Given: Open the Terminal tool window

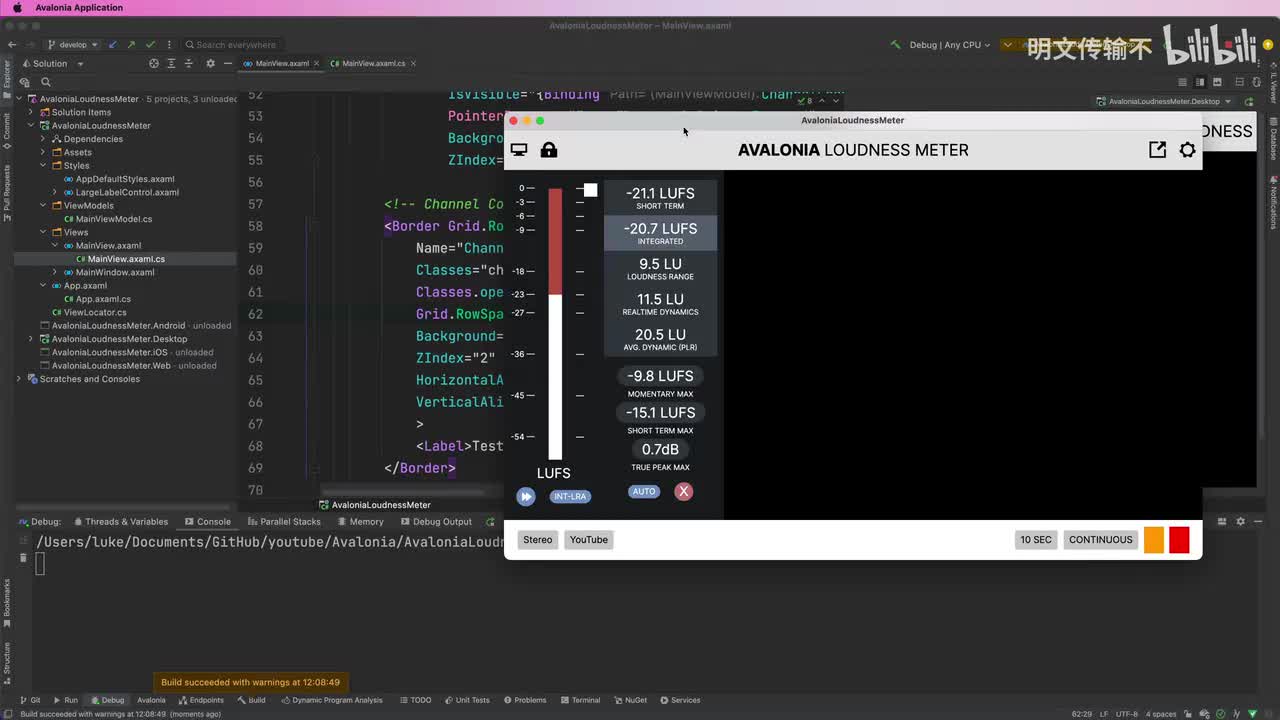Looking at the screenshot, I should [x=580, y=700].
